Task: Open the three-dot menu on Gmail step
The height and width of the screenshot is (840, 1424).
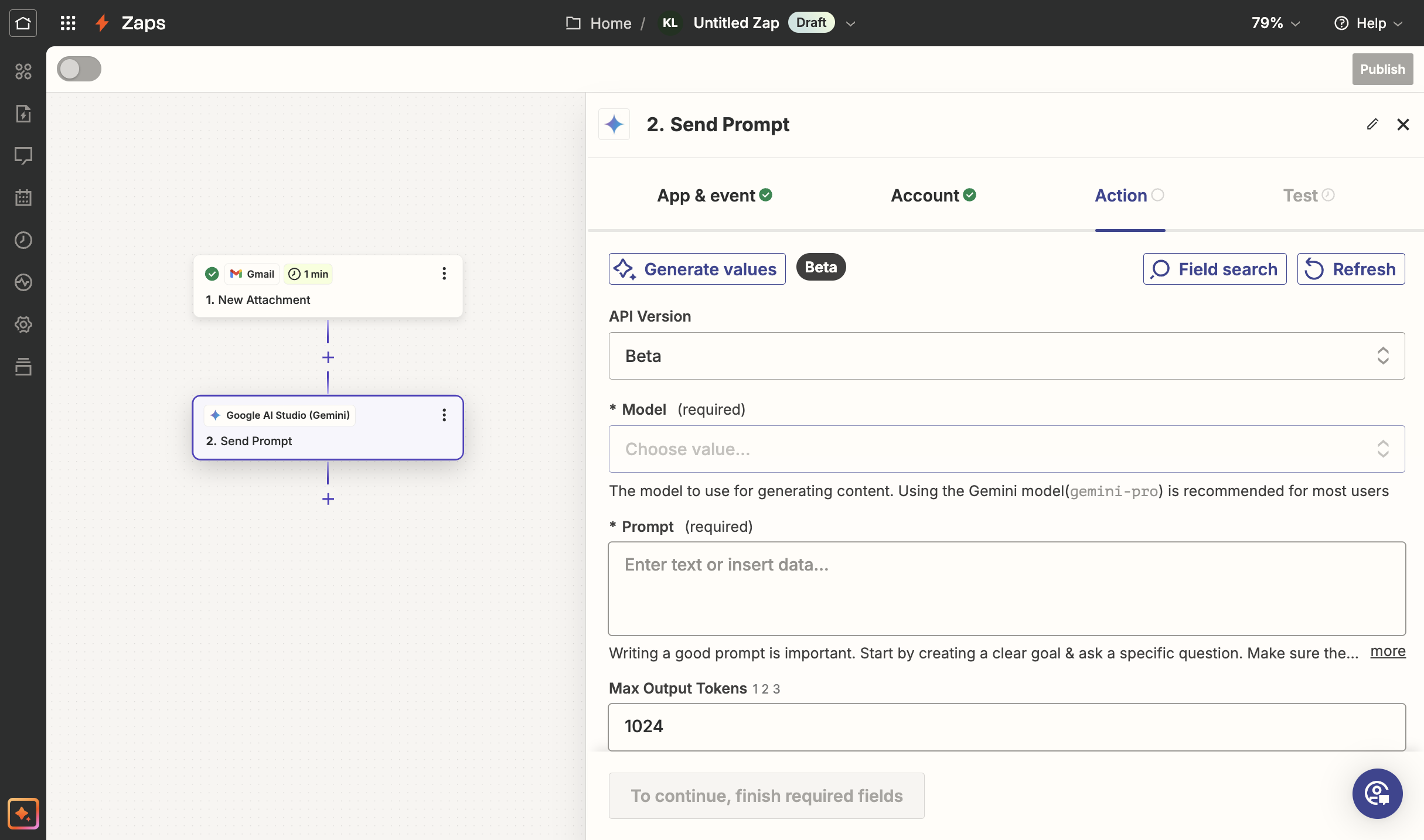Action: click(x=444, y=274)
